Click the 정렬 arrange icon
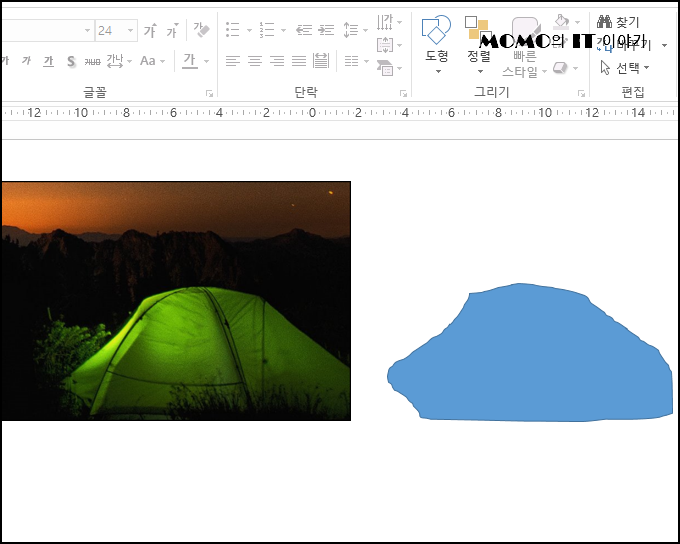This screenshot has width=680, height=544. point(478,43)
